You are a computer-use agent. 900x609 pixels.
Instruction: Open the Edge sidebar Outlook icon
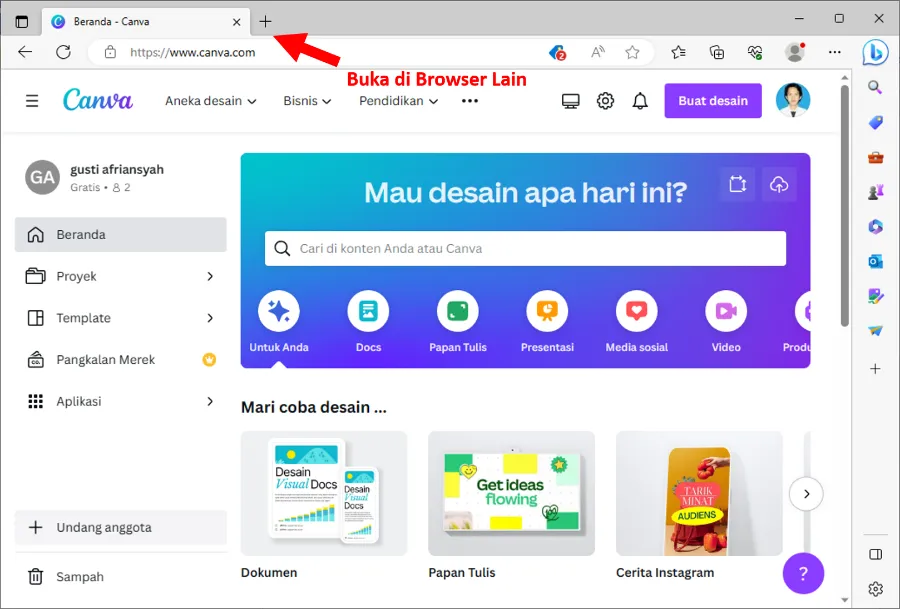pos(875,262)
